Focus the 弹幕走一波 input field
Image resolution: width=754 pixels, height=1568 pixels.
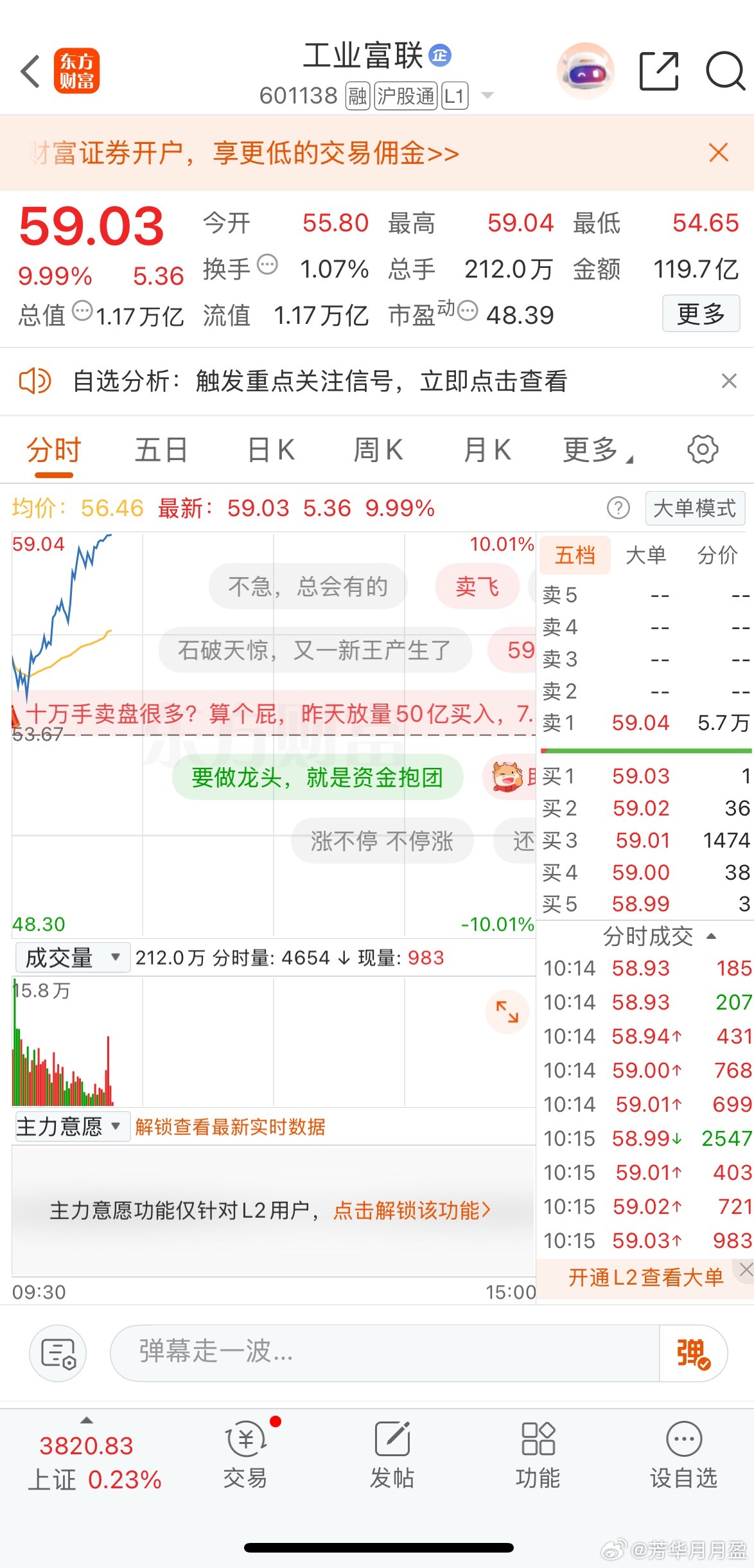(384, 1353)
